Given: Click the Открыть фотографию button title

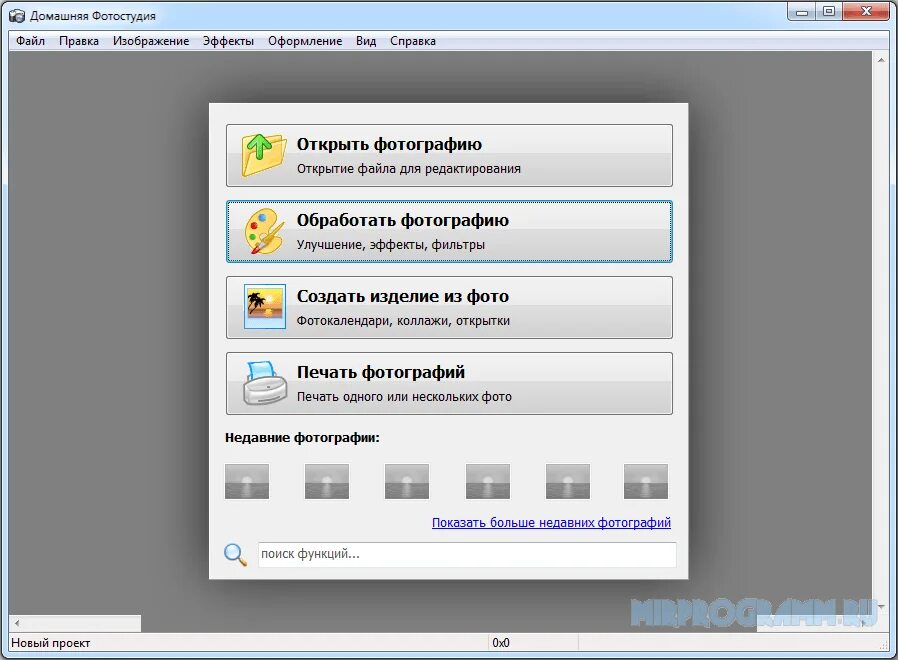Looking at the screenshot, I should pos(389,144).
